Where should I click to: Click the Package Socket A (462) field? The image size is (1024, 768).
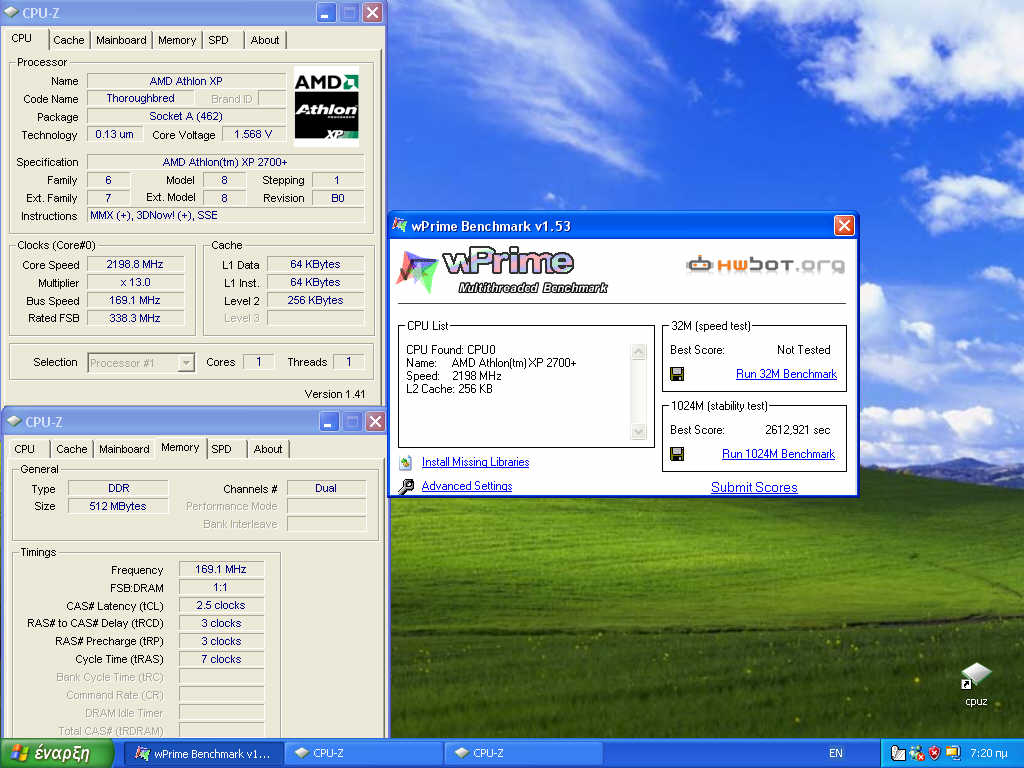coord(186,116)
